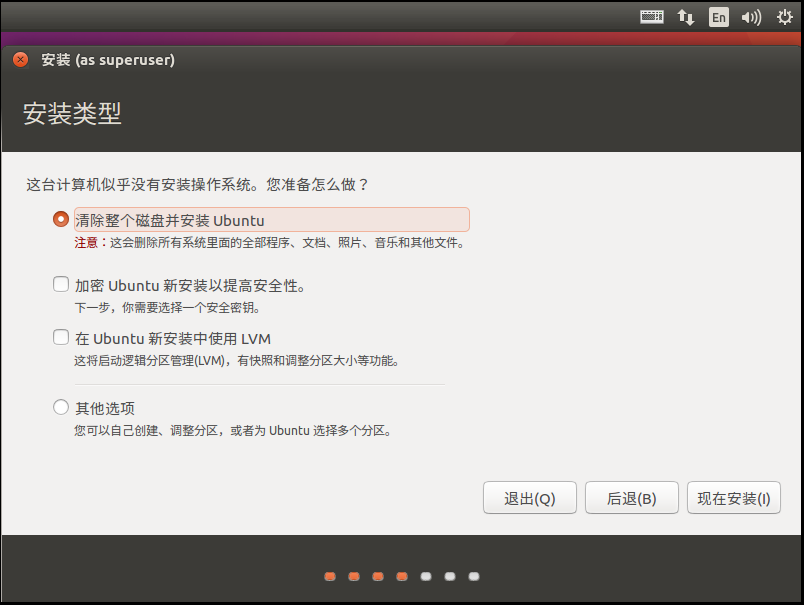Click the En keyboard layout indicator

coord(718,16)
